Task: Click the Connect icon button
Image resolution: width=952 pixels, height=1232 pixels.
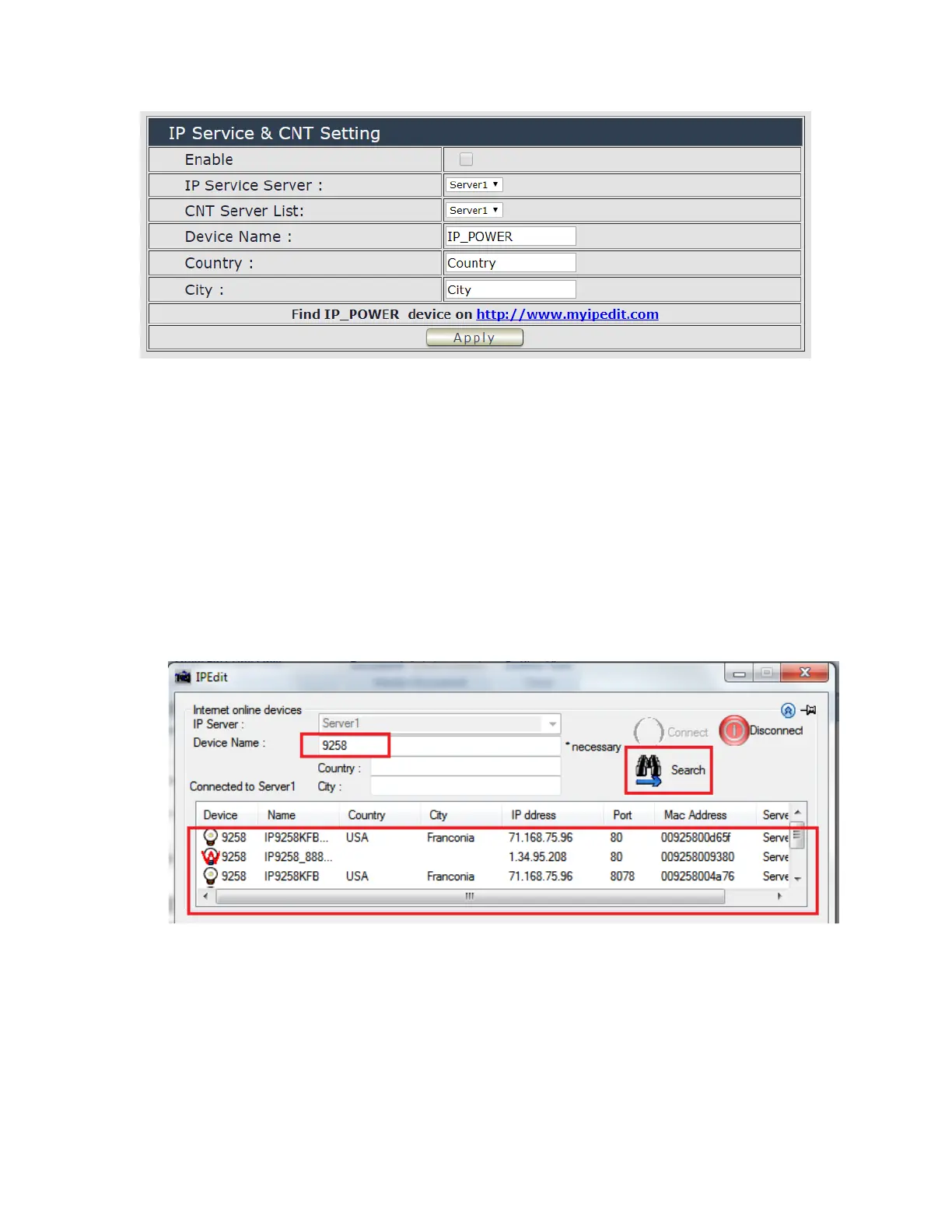Action: (x=648, y=732)
